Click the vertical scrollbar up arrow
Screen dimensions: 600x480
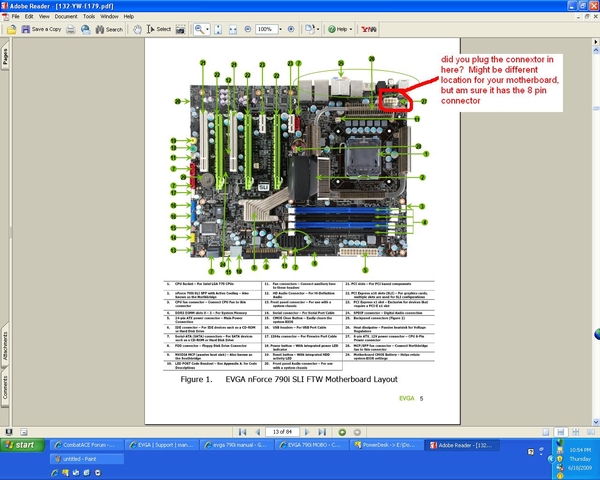596,50
